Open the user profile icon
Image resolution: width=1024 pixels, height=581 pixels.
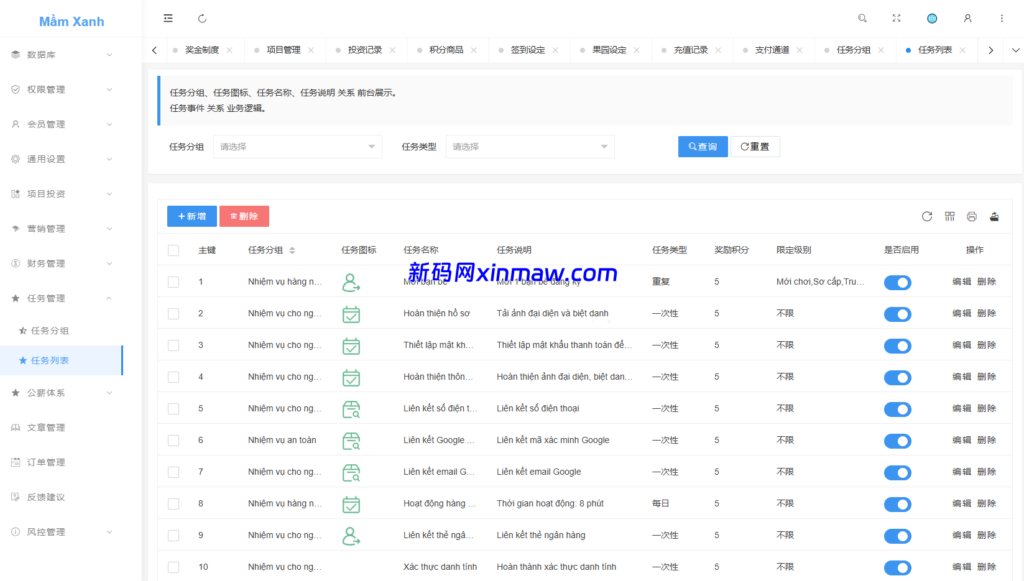[967, 18]
